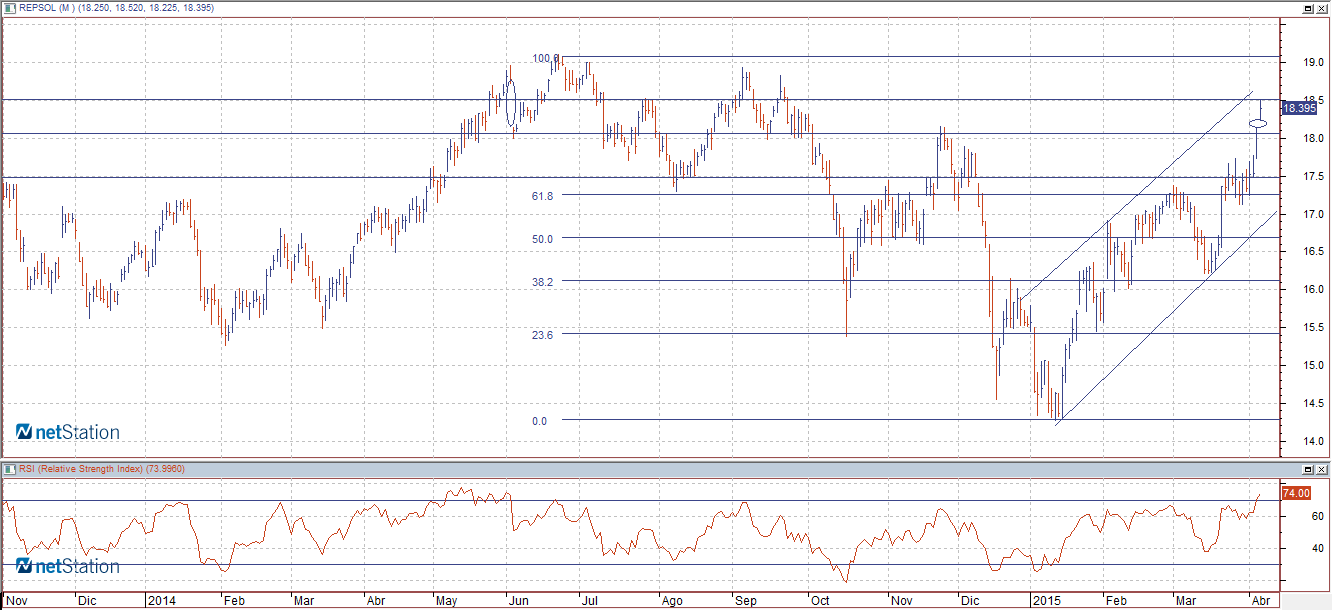The width and height of the screenshot is (1332, 610).
Task: Select the 38.2 Fibonacci retracement label
Action: 542,282
